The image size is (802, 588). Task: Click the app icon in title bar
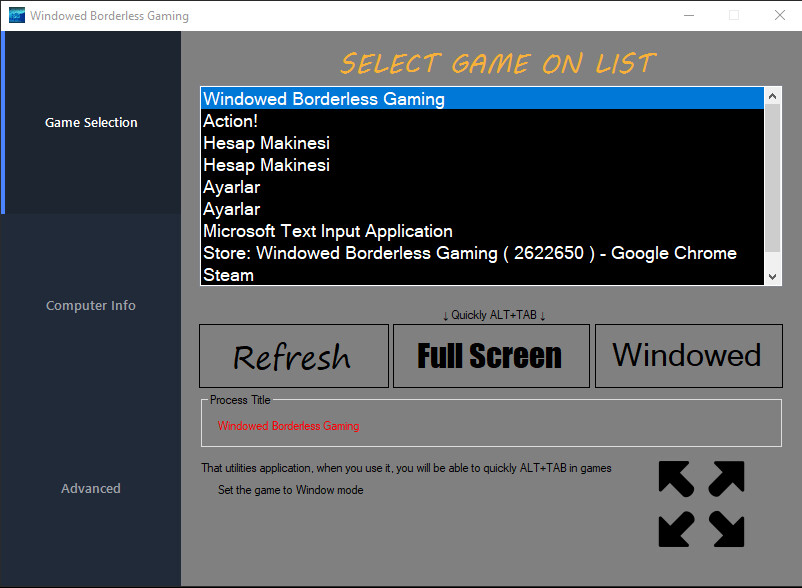pos(14,15)
